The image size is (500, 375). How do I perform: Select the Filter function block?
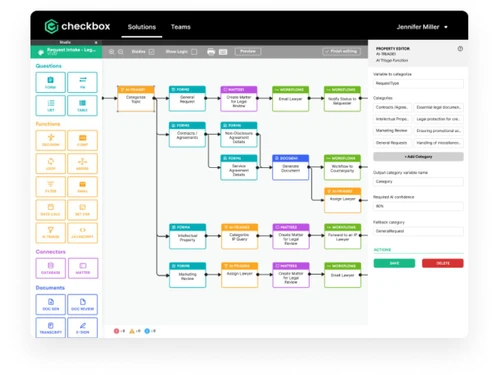click(50, 186)
